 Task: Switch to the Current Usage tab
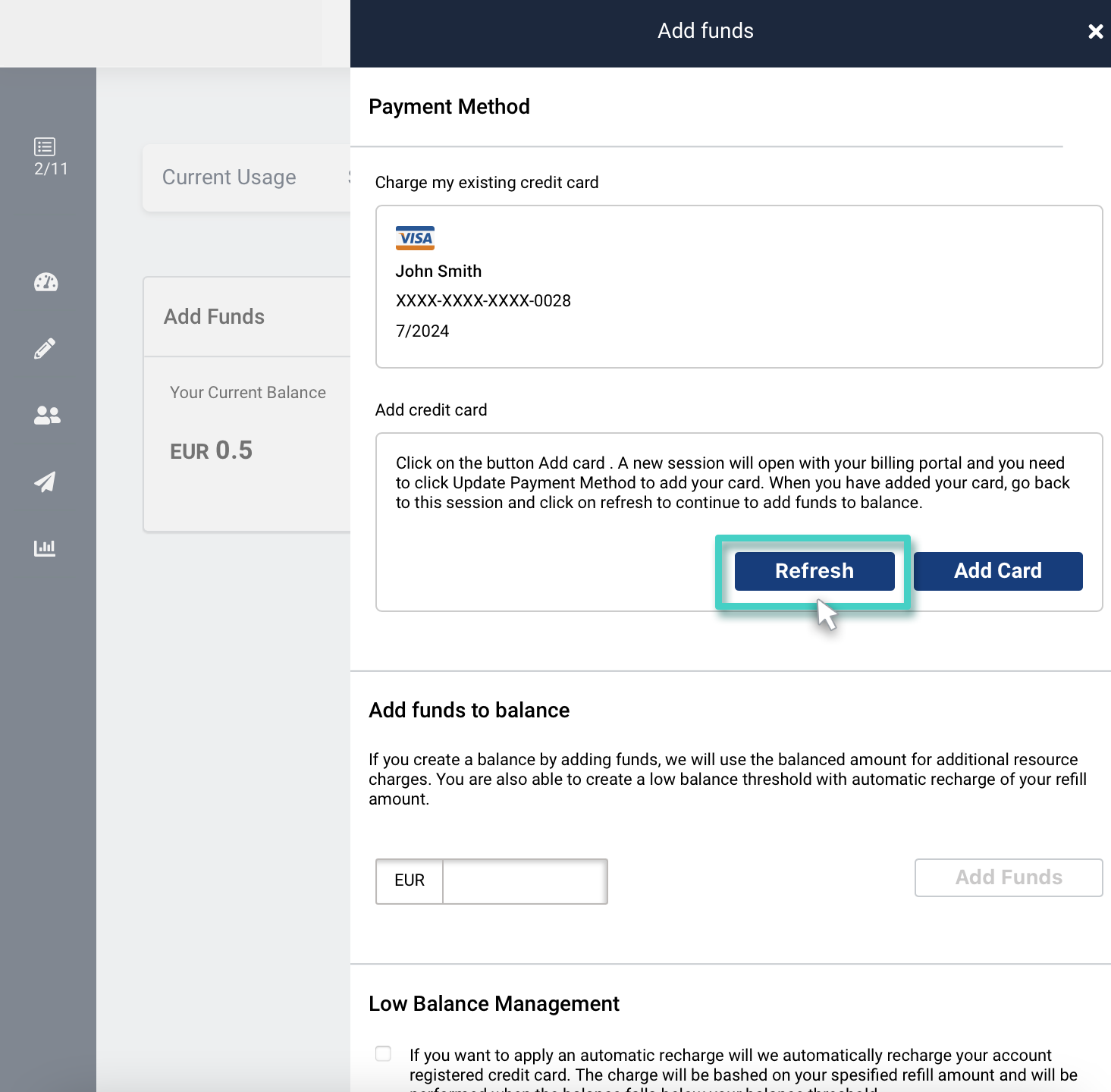point(229,177)
